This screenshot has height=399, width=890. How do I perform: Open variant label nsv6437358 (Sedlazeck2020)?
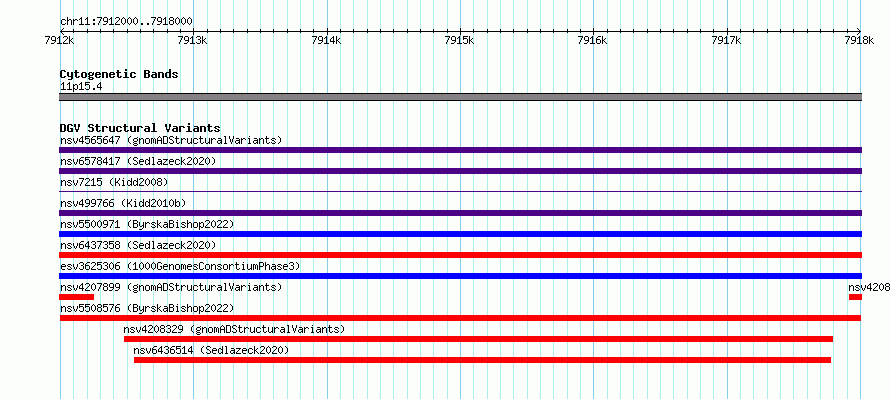tap(138, 245)
